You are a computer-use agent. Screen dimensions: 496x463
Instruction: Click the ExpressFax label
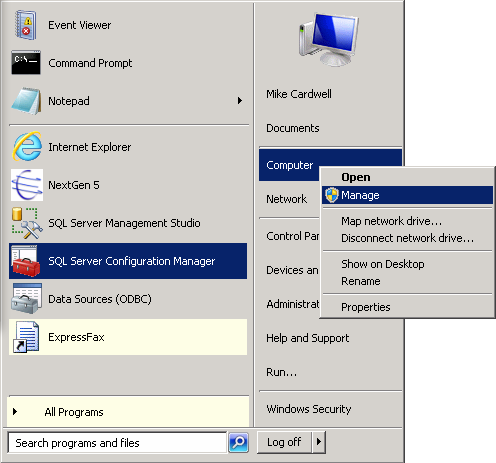pos(76,337)
